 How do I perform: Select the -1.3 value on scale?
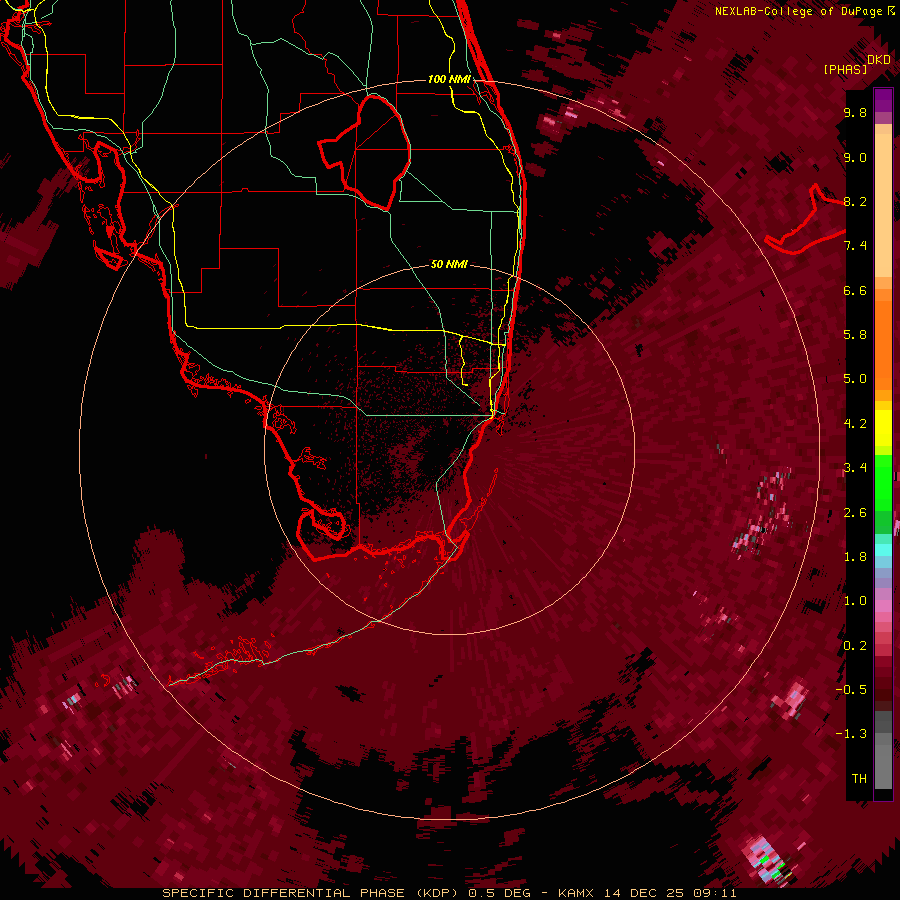click(x=851, y=734)
